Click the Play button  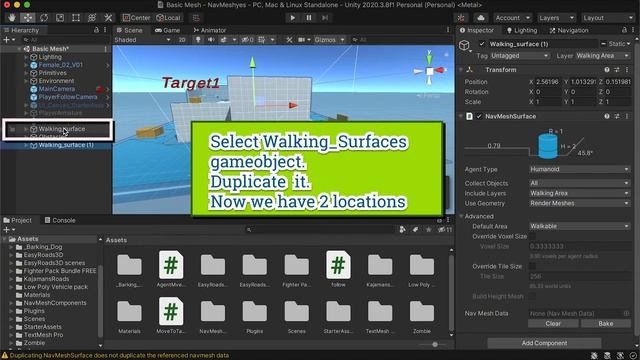coord(292,18)
